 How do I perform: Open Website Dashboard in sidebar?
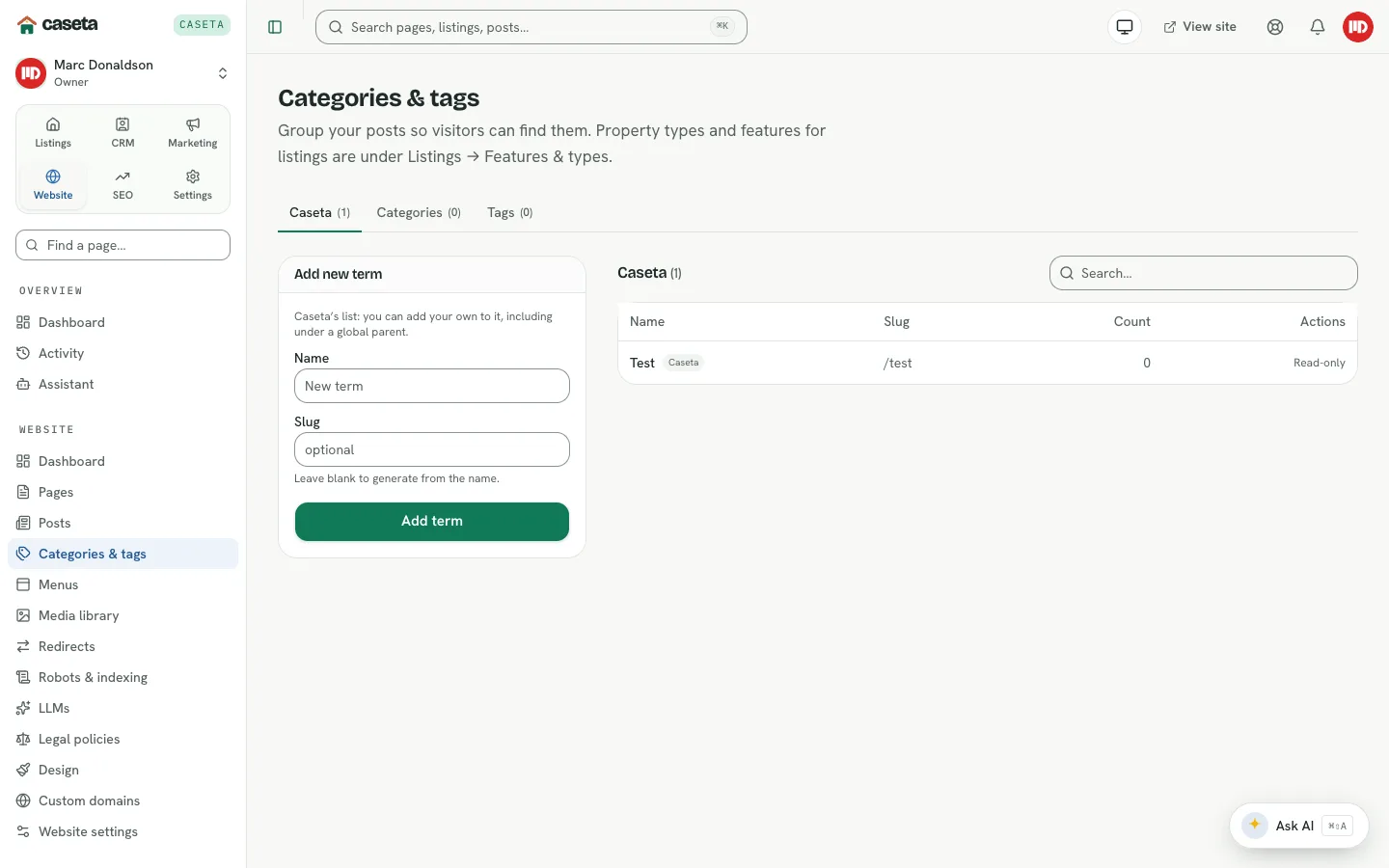(x=123, y=461)
